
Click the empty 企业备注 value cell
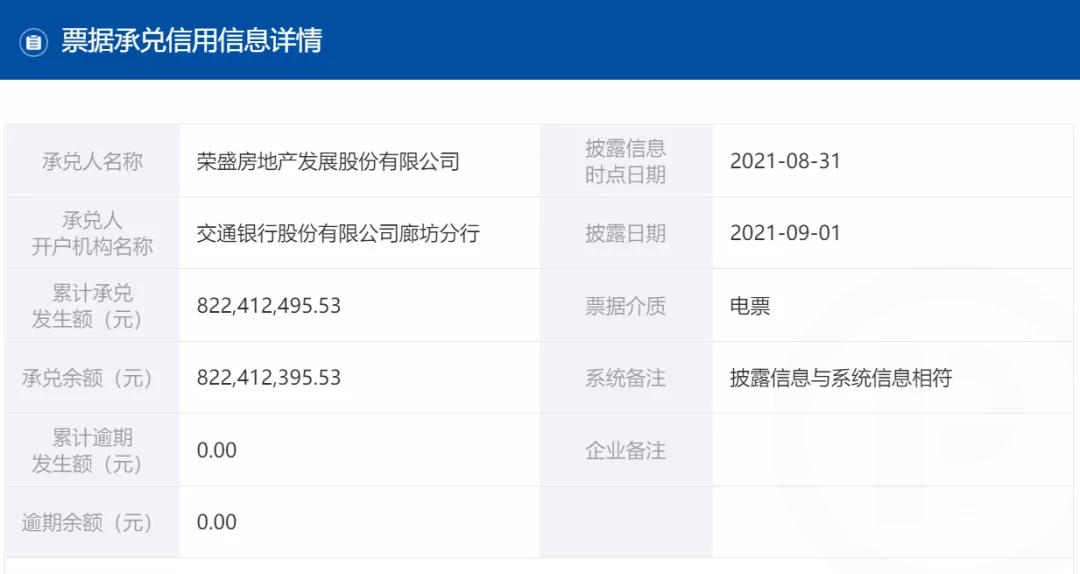(x=893, y=450)
